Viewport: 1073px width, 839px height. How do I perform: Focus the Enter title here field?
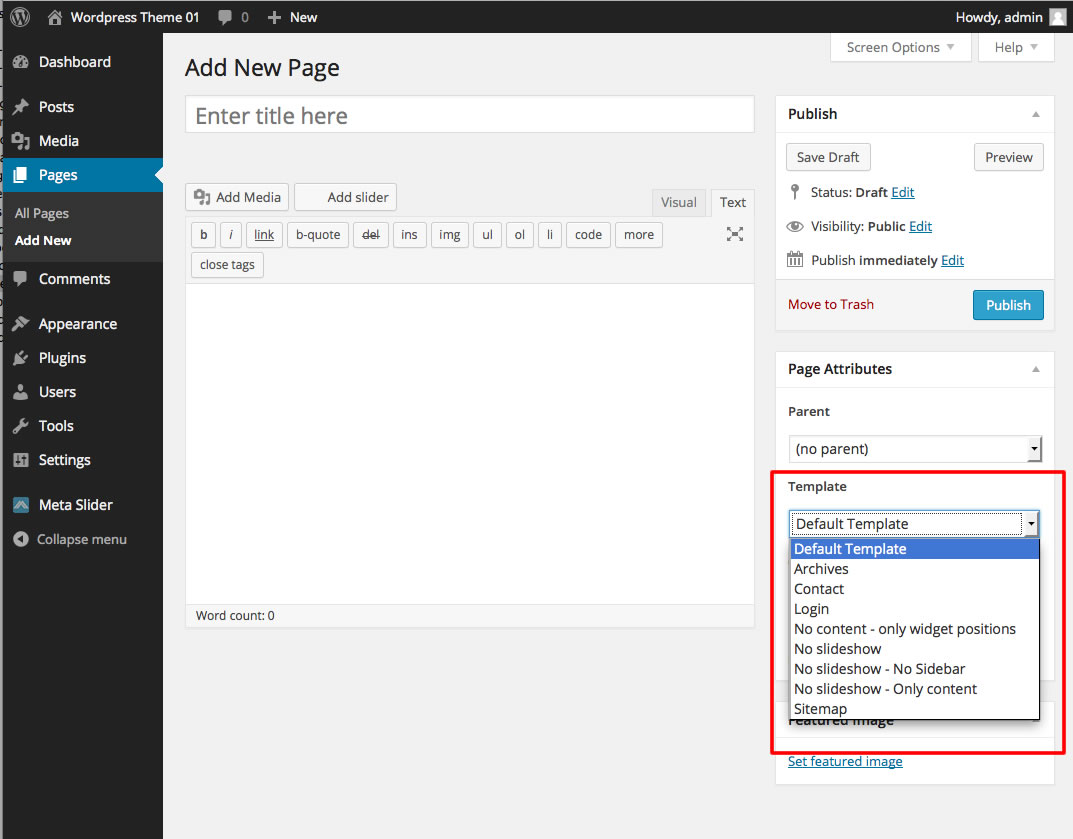pos(469,114)
